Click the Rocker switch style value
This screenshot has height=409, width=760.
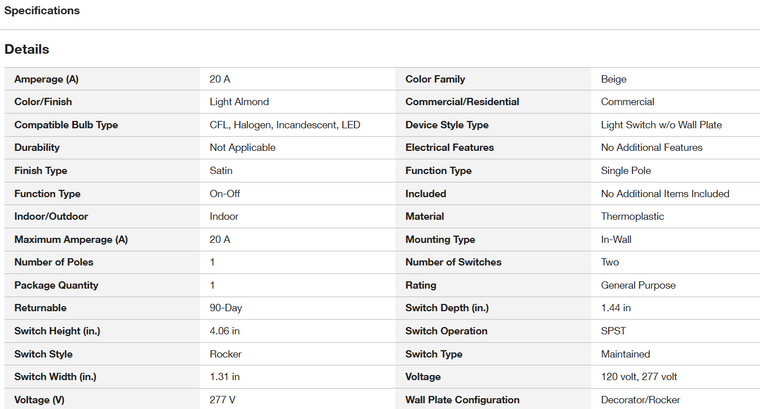pos(225,354)
